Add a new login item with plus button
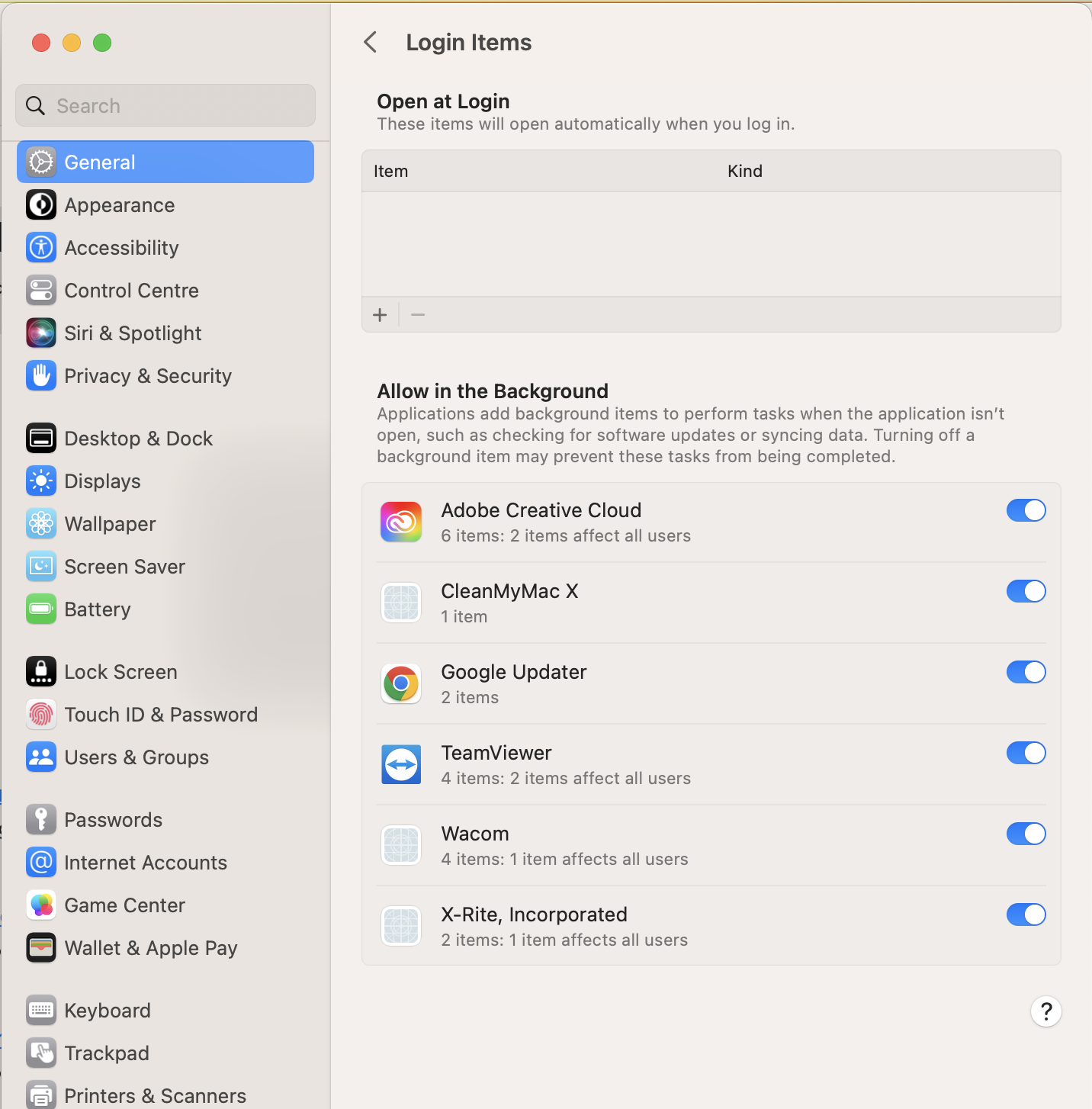1092x1109 pixels. (380, 314)
